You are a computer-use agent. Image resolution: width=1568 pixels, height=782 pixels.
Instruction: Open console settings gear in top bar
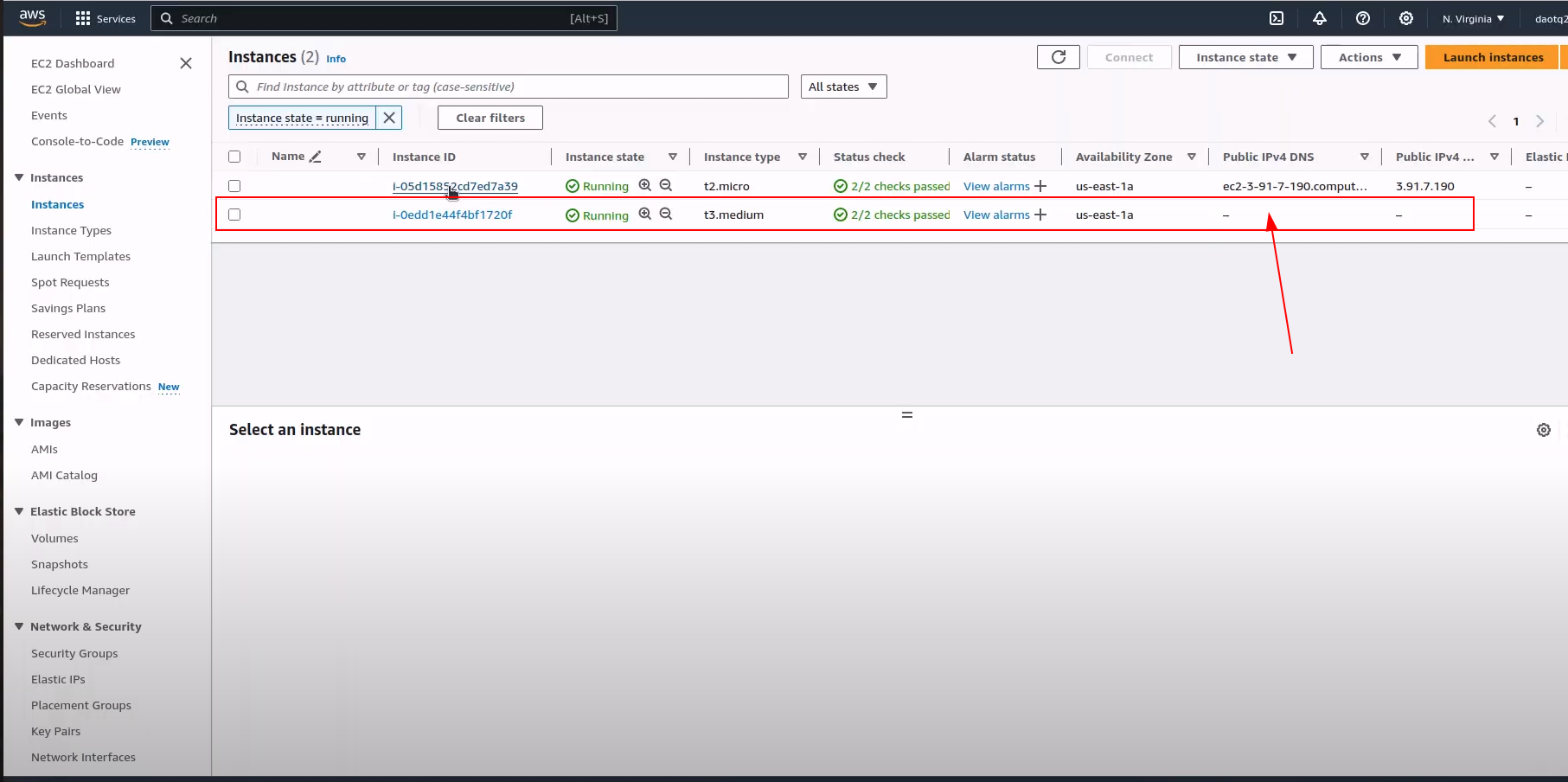[x=1406, y=18]
